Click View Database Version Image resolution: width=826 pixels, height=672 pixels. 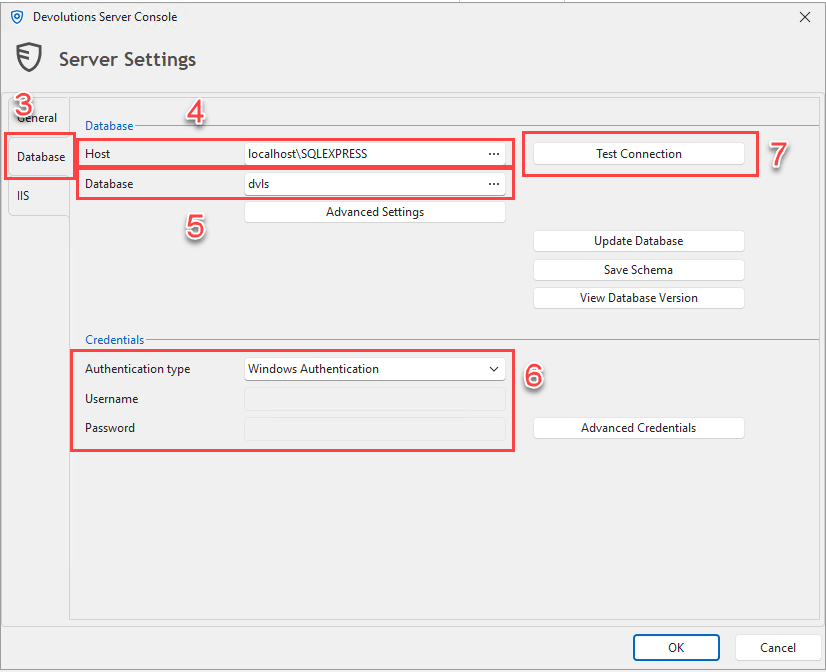coord(638,298)
